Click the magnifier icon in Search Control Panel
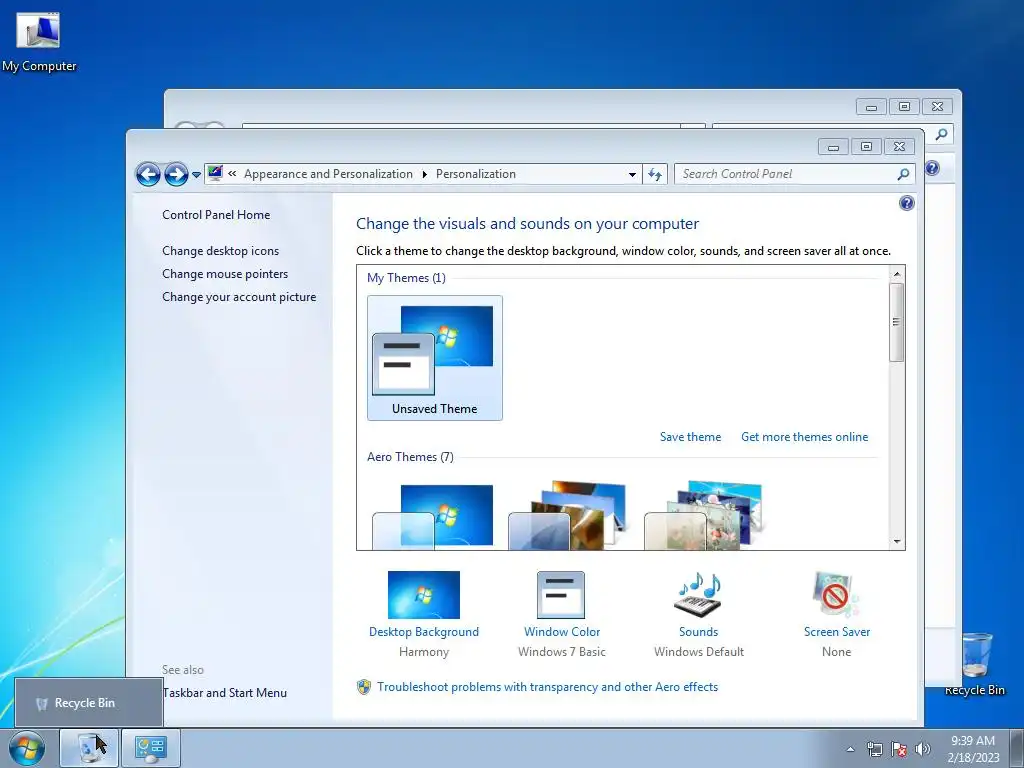Screen dimensions: 1024x768 coord(903,174)
